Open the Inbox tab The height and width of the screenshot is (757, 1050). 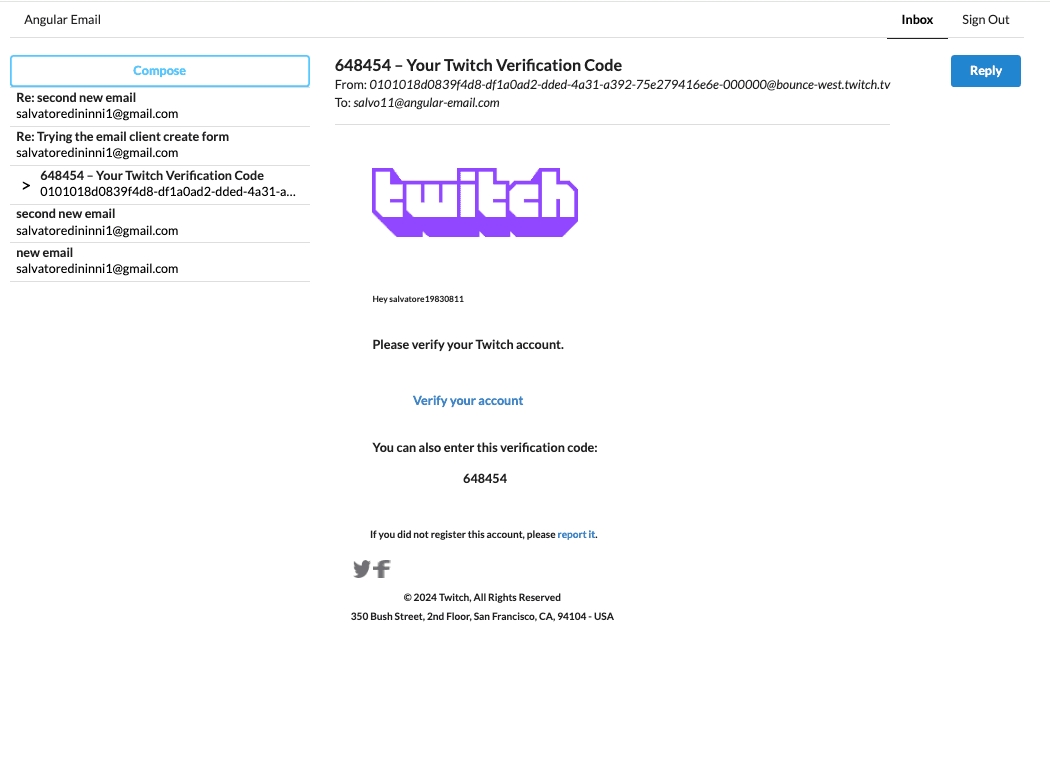(x=917, y=20)
